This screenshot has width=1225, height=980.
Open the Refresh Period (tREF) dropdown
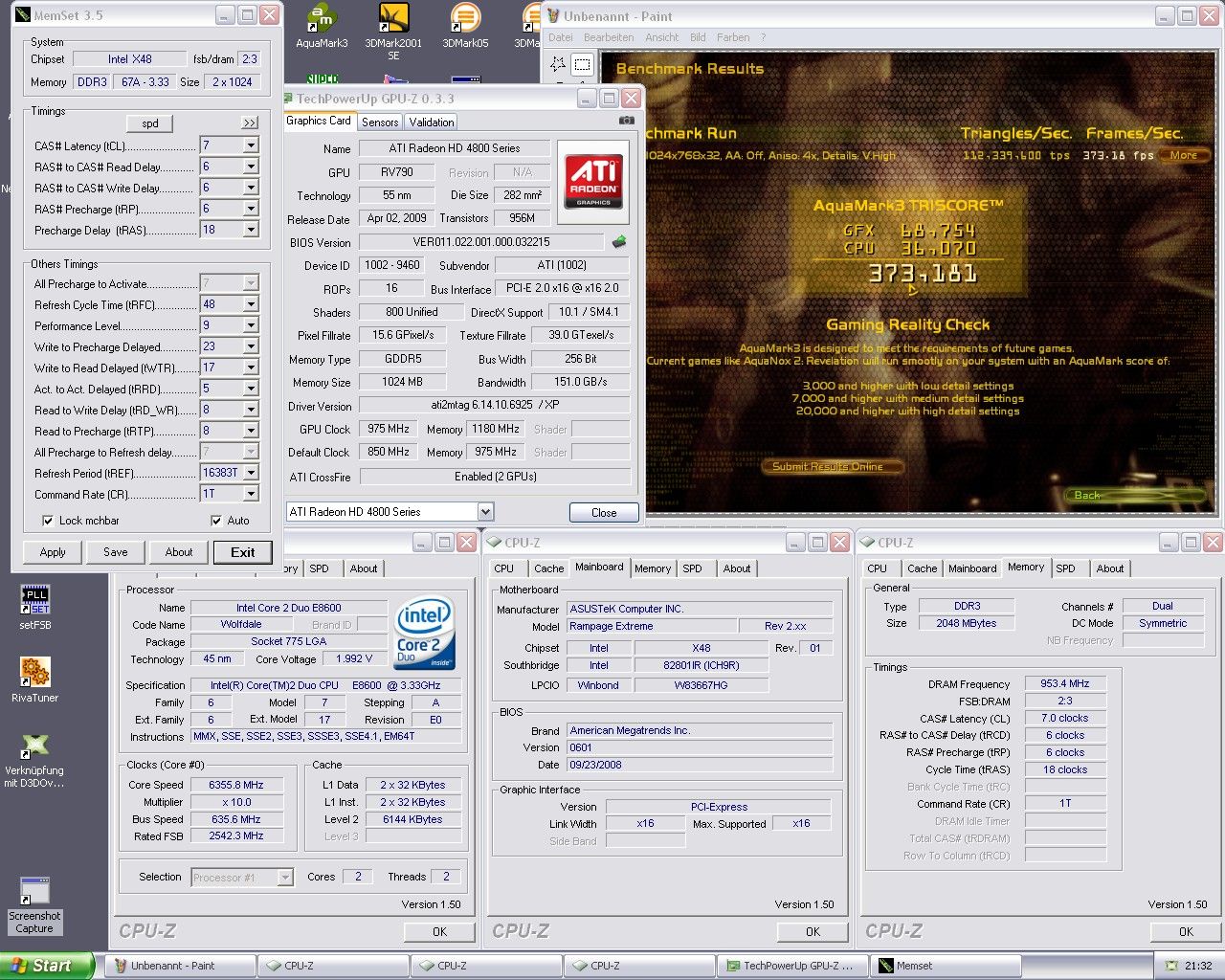coord(251,473)
